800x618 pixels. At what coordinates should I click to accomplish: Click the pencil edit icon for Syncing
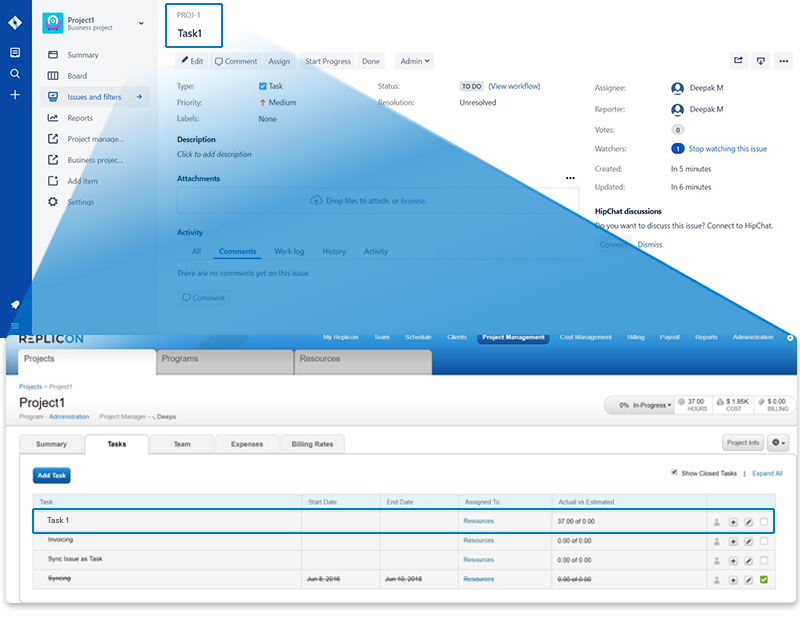748,580
